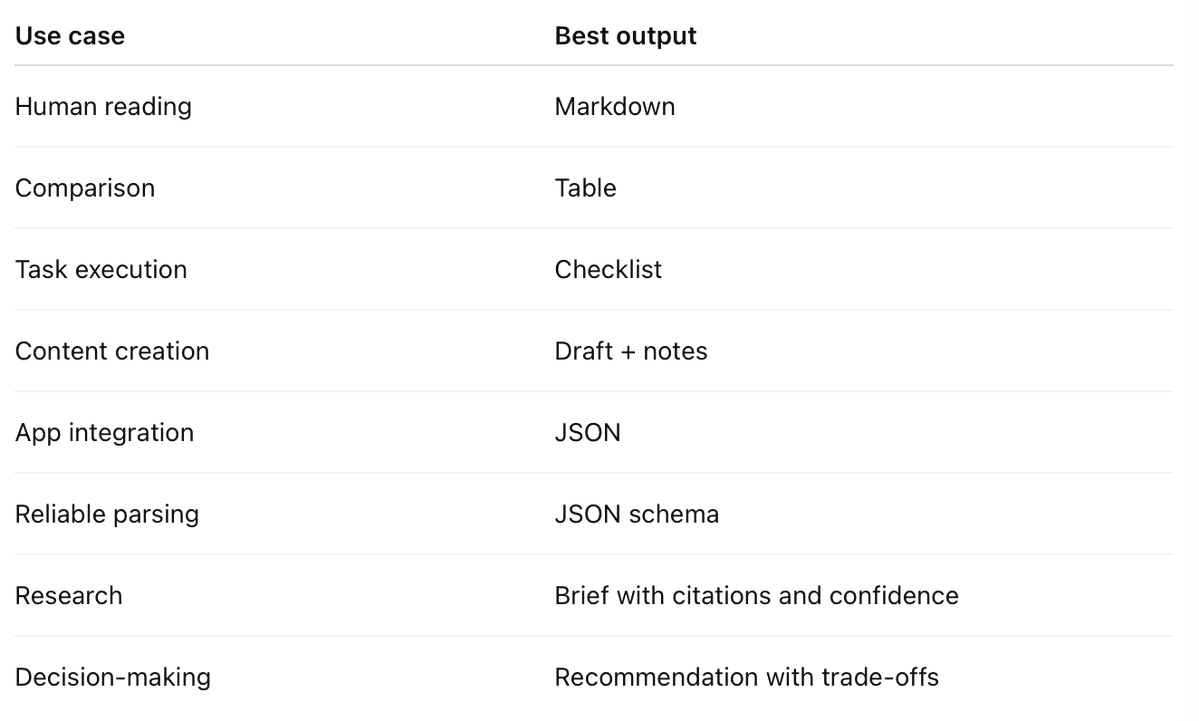Click the 'Checklist' output text
The width and height of the screenshot is (1199, 721).
coord(609,269)
